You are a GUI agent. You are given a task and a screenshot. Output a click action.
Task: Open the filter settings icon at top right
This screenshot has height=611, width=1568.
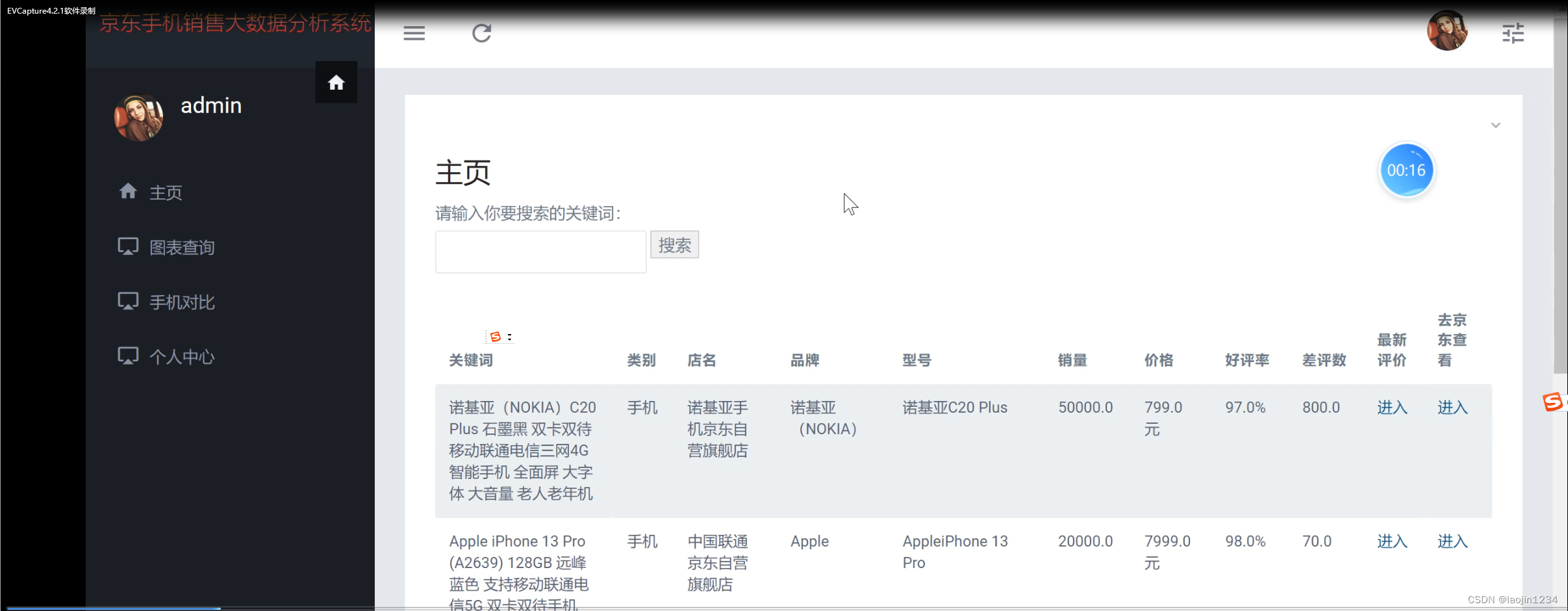coord(1514,32)
